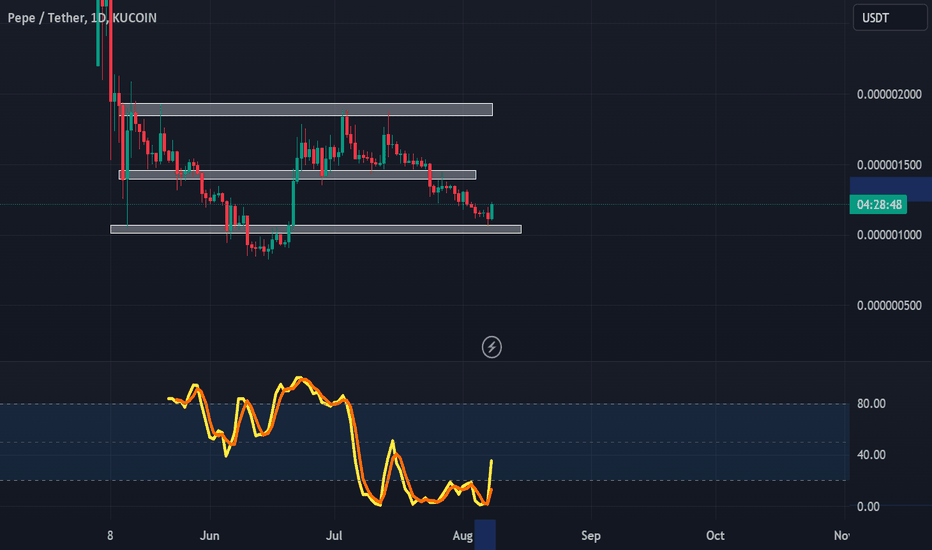This screenshot has width=932, height=550.
Task: Click the 04:28:48 countdown price label
Action: pyautogui.click(x=879, y=205)
